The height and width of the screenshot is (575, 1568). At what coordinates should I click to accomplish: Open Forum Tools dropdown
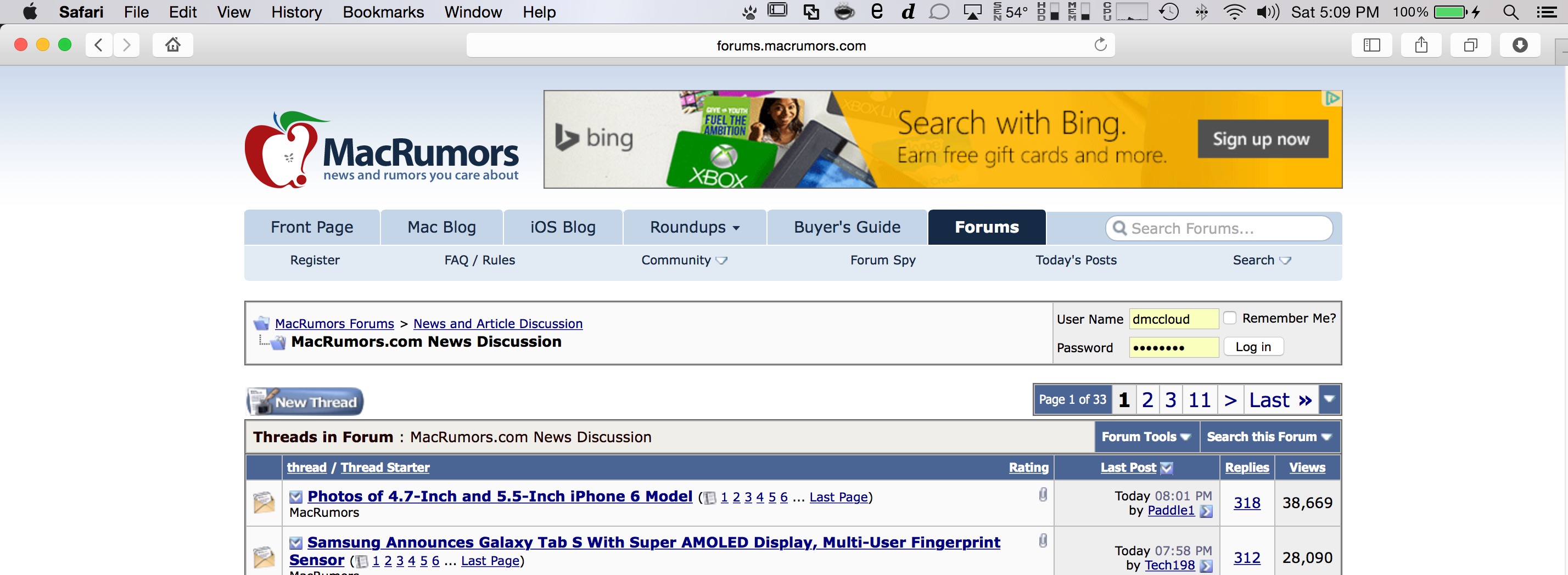1146,437
